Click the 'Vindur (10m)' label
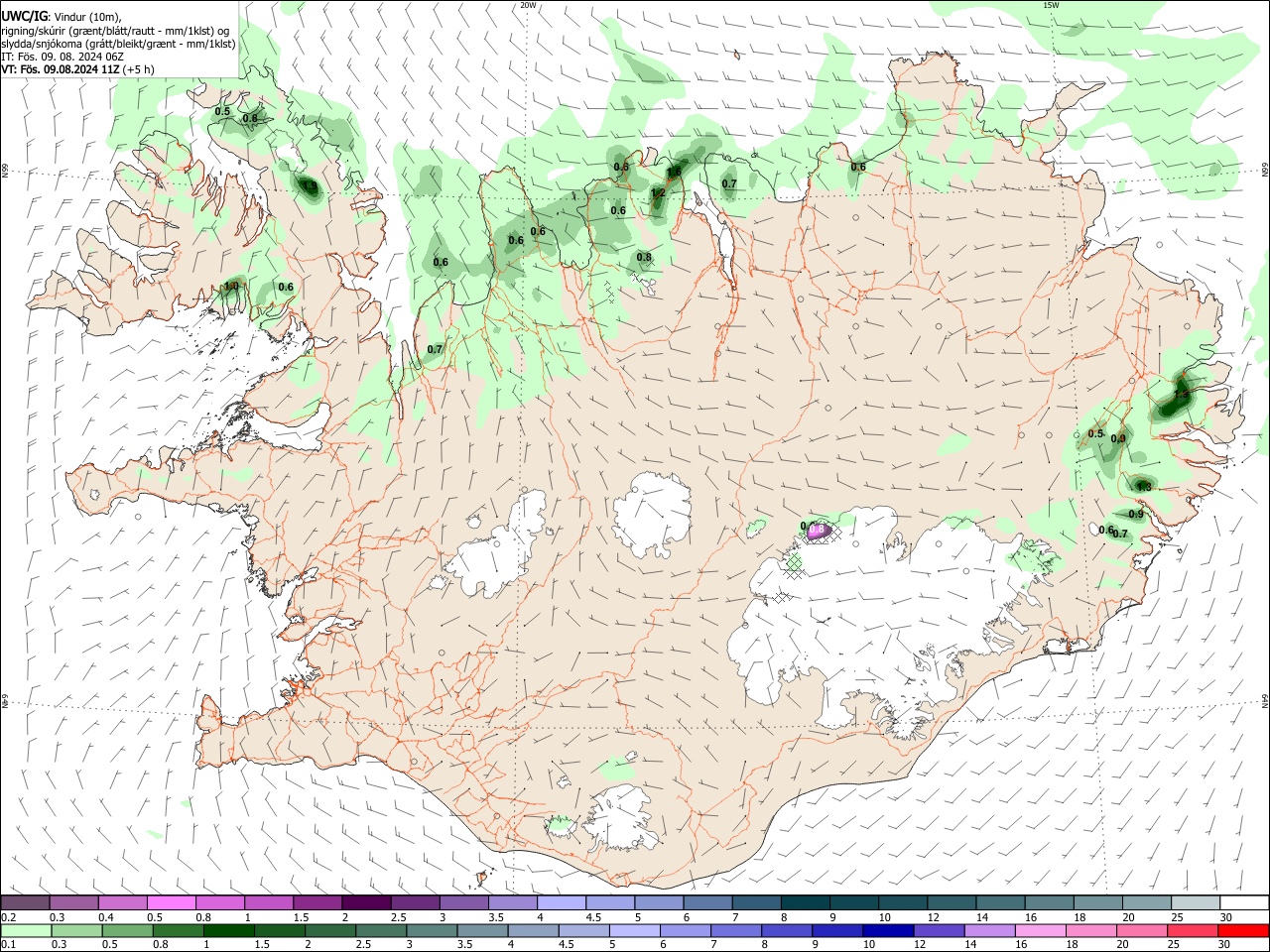The height and width of the screenshot is (952, 1270). coord(85,17)
